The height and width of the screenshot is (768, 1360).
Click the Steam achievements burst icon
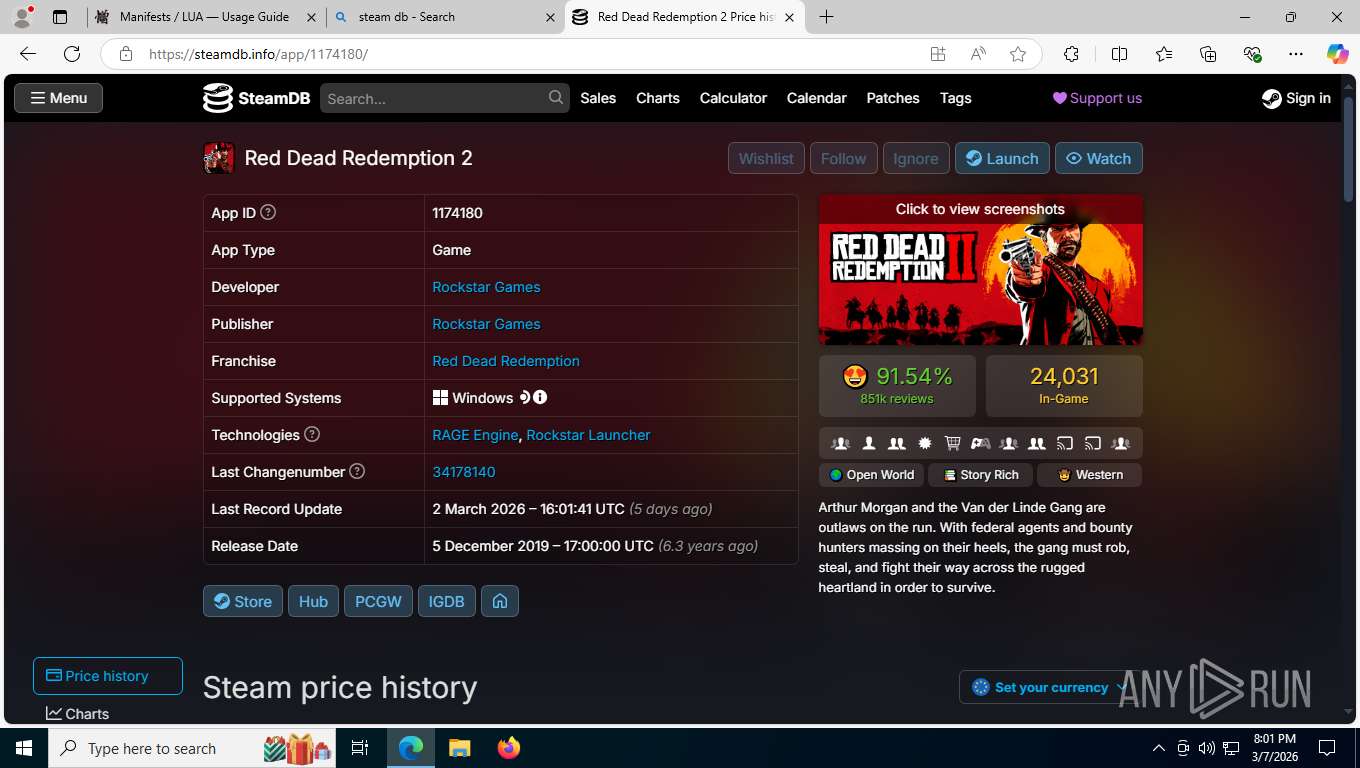925,443
